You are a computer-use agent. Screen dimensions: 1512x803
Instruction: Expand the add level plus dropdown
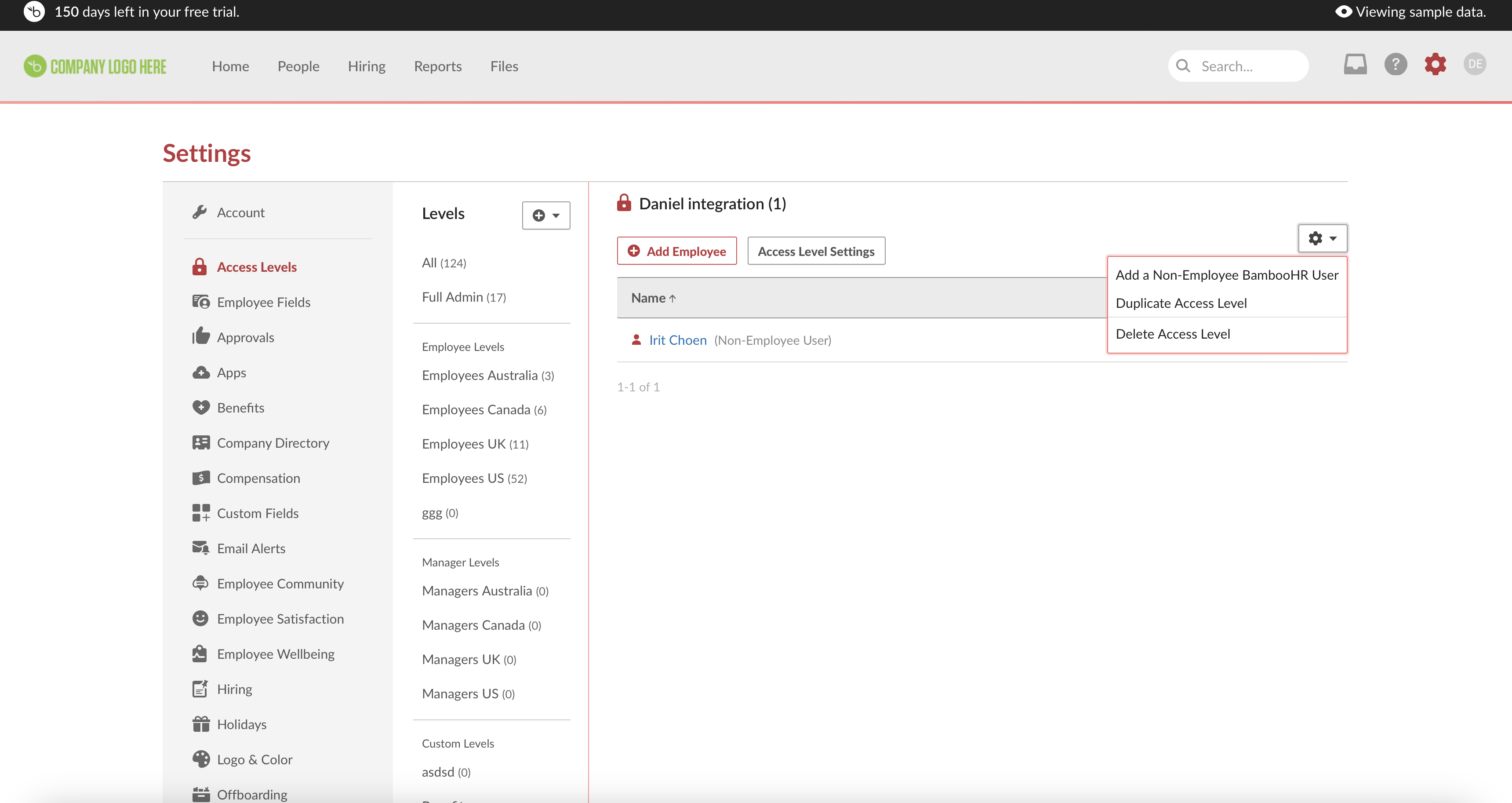pos(546,215)
